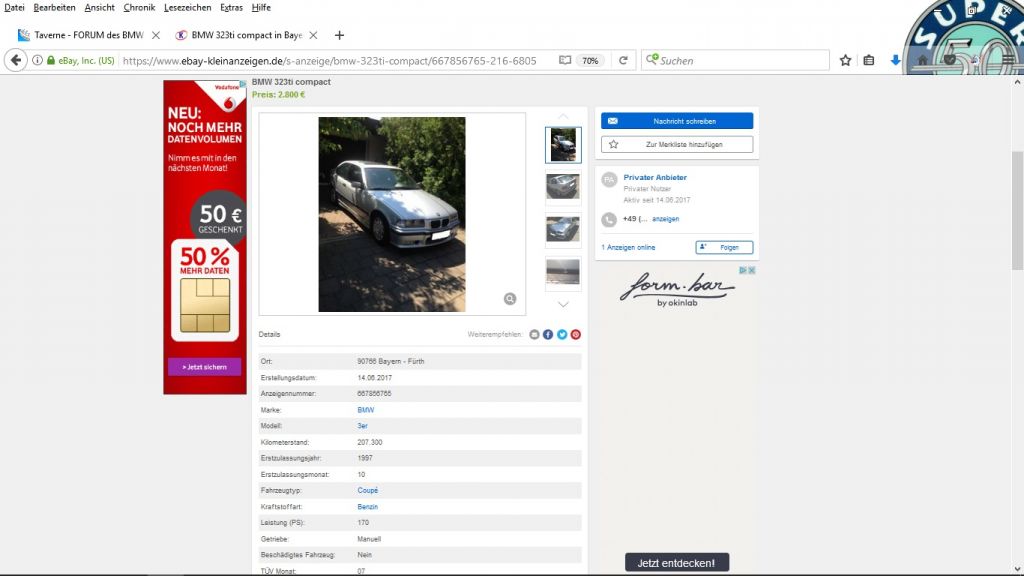Select the third car photo thumbnail
Viewport: 1024px width, 576px height.
click(563, 230)
